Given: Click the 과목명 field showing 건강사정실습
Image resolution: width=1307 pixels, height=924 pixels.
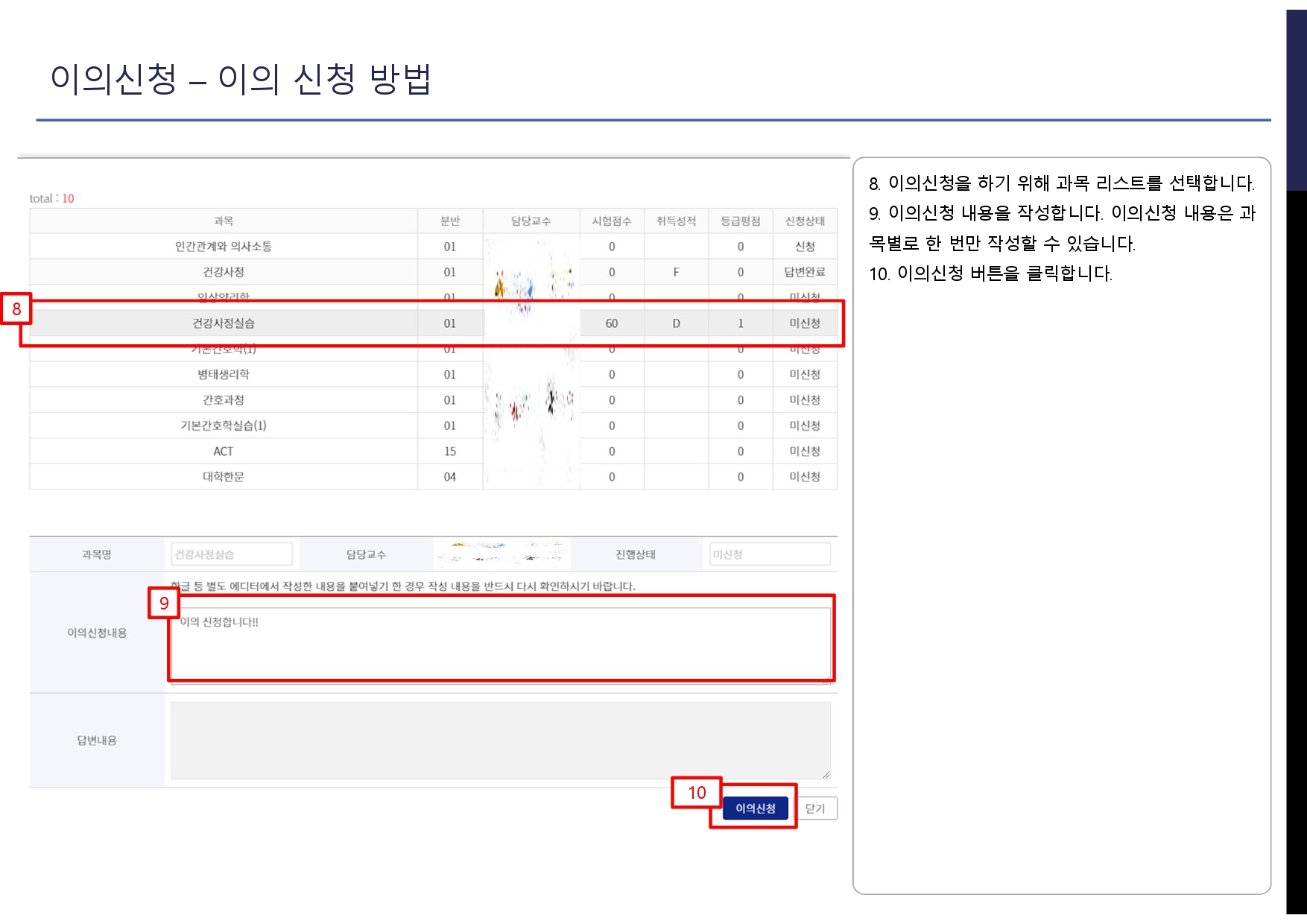Looking at the screenshot, I should pyautogui.click(x=232, y=554).
